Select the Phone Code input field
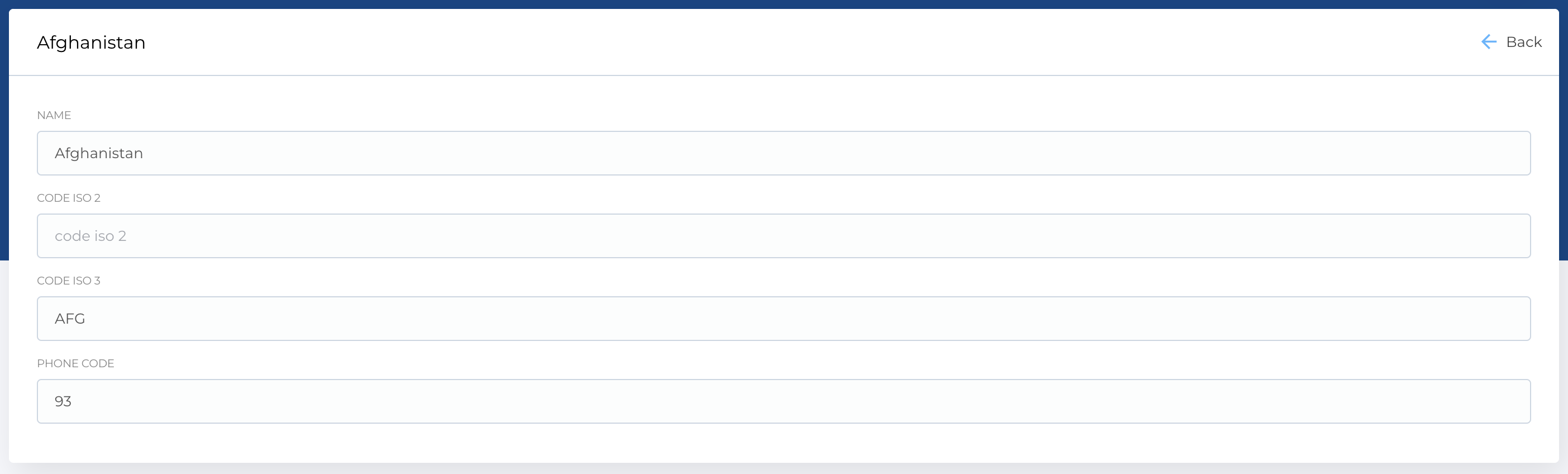This screenshot has height=474, width=1568. (x=783, y=401)
